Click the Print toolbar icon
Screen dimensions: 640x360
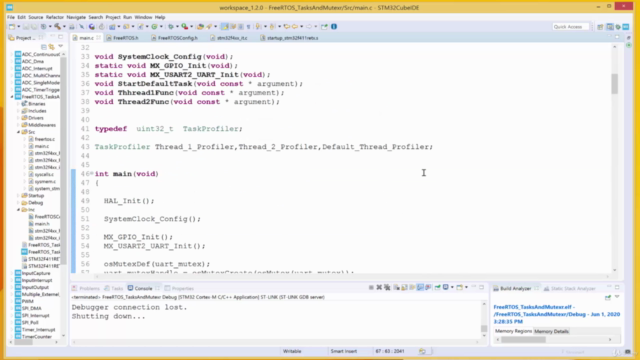(x=71, y=27)
